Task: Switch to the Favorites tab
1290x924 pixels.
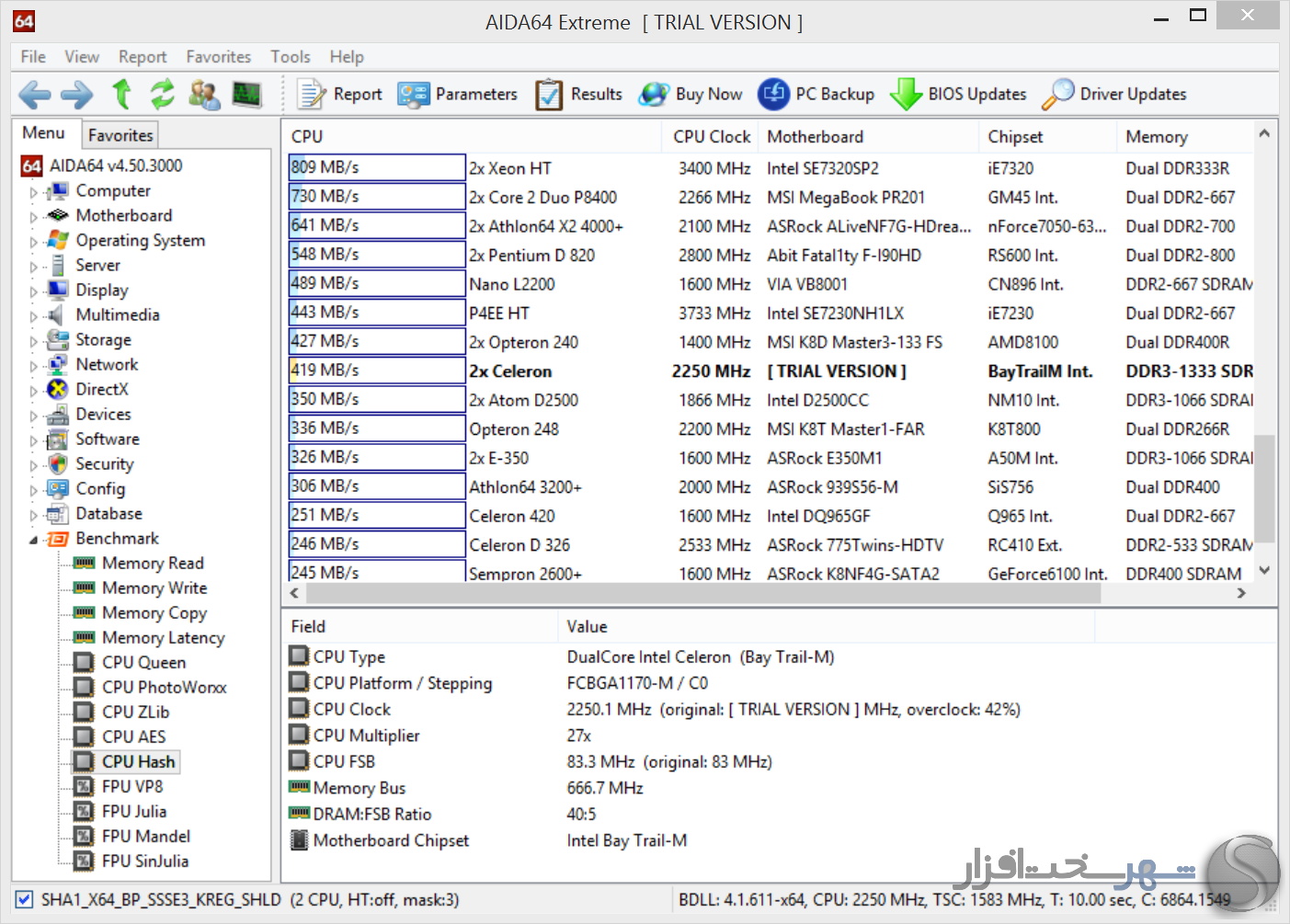Action: click(x=120, y=135)
